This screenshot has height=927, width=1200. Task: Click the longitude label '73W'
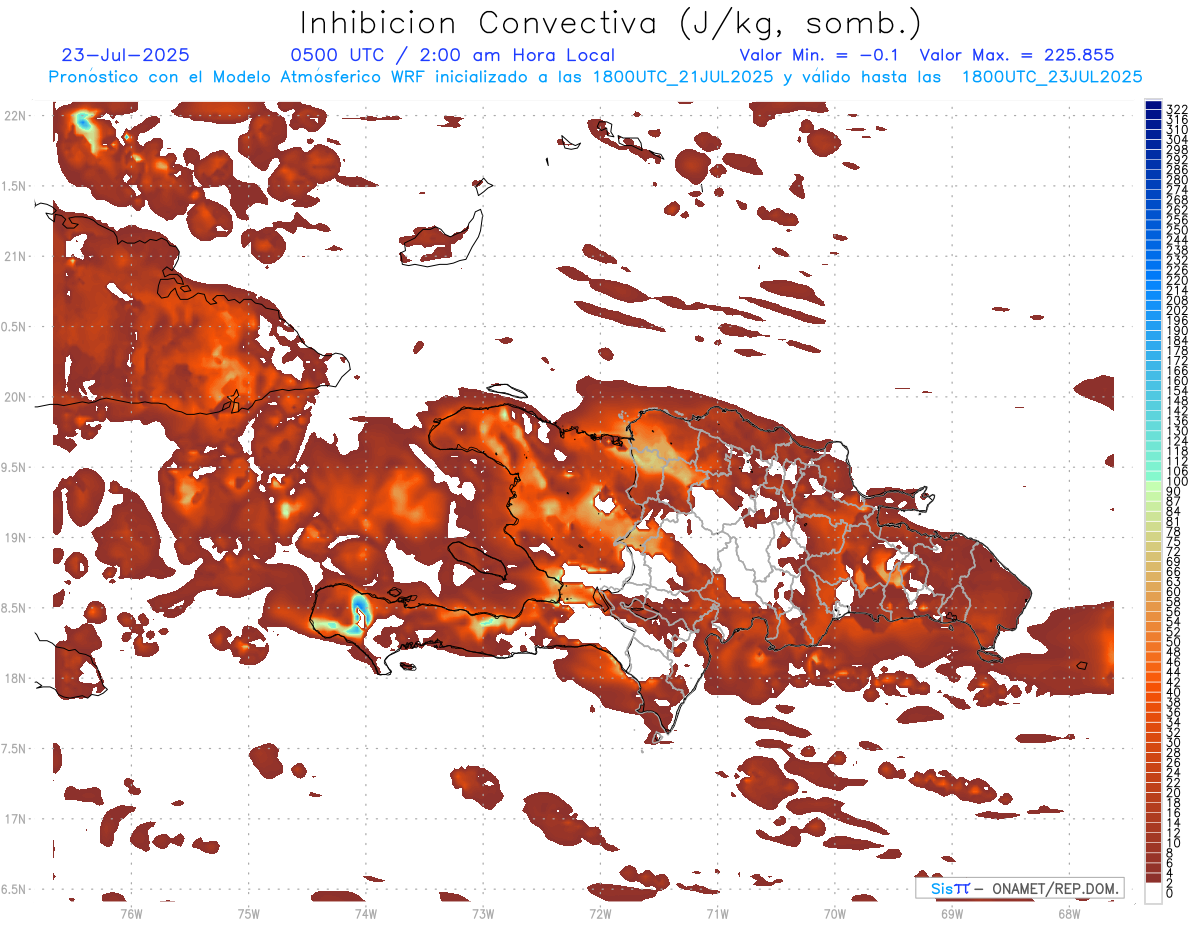(483, 913)
